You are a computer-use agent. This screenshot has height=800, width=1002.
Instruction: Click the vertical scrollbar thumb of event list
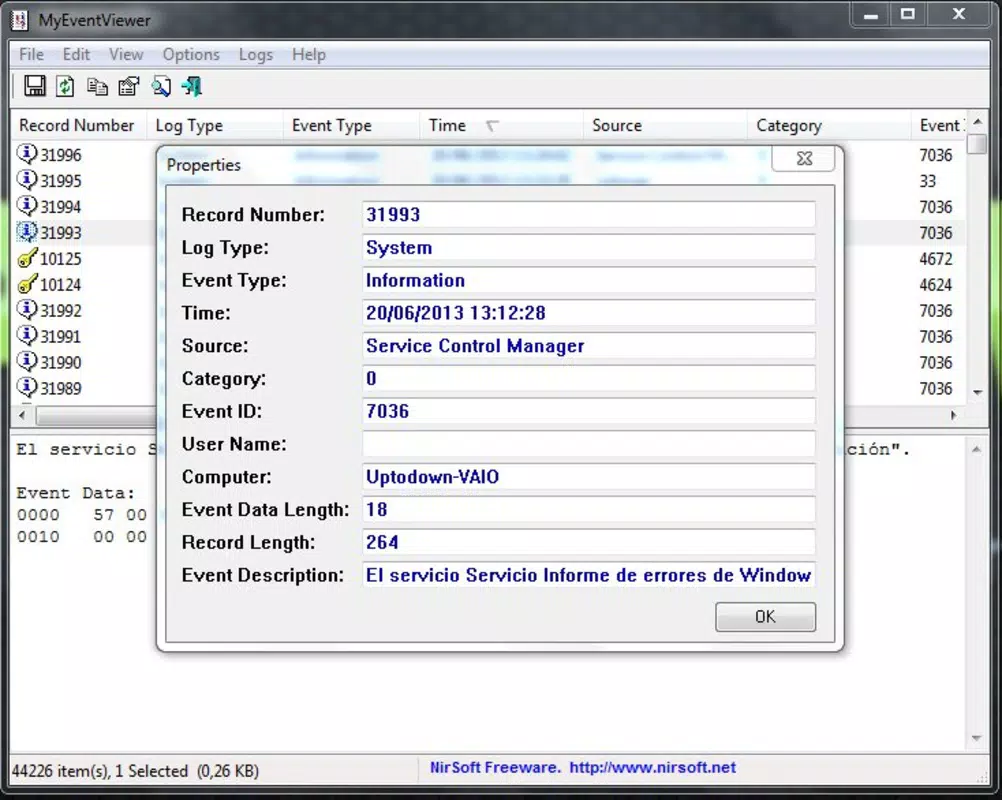(x=977, y=144)
